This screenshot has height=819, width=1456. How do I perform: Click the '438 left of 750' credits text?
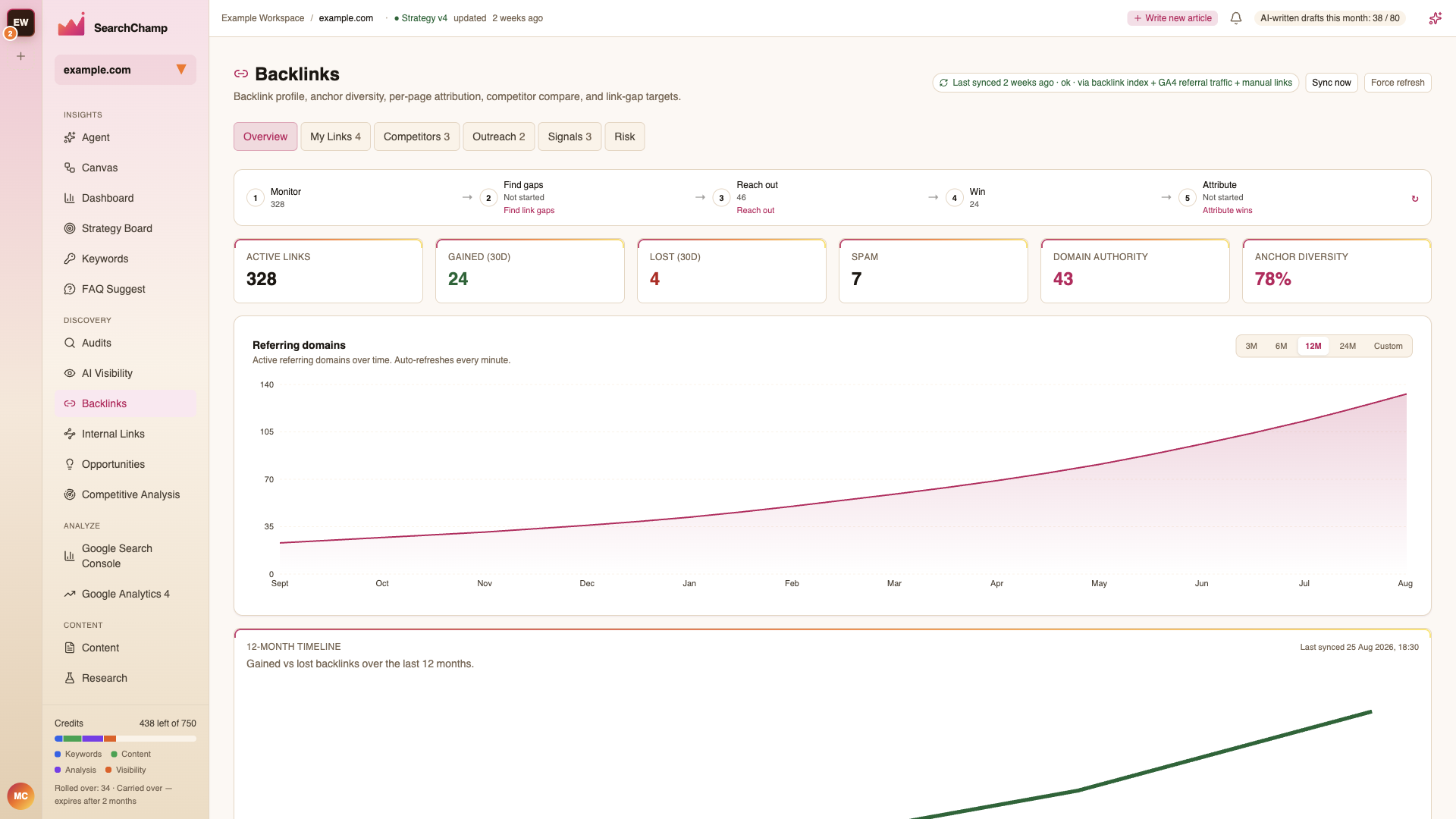point(168,723)
